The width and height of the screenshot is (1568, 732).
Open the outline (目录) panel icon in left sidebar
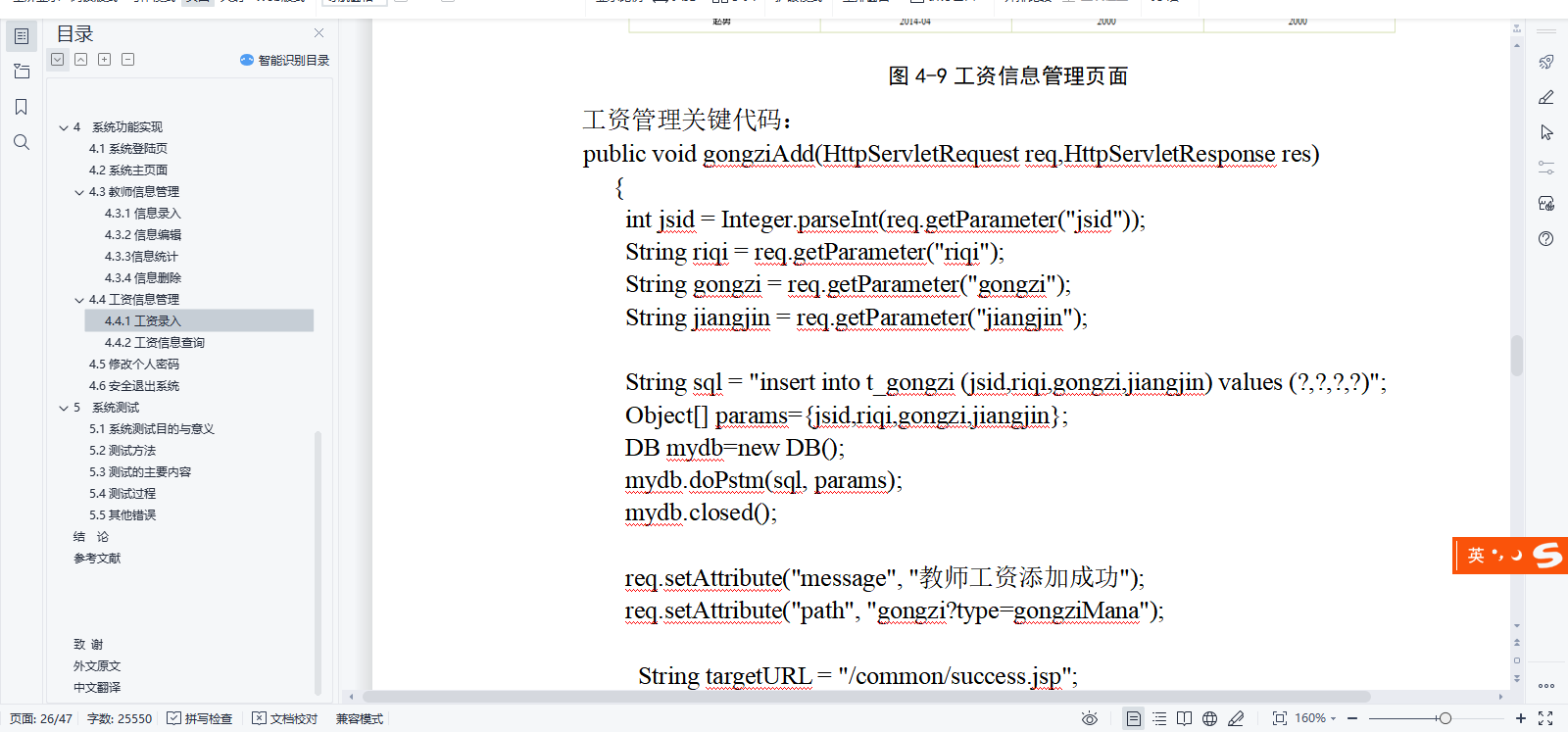tap(22, 36)
